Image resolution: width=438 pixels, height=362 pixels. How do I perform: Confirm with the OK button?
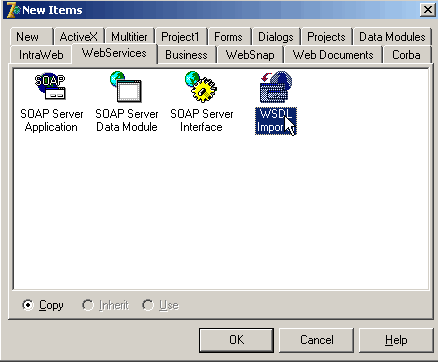click(236, 340)
